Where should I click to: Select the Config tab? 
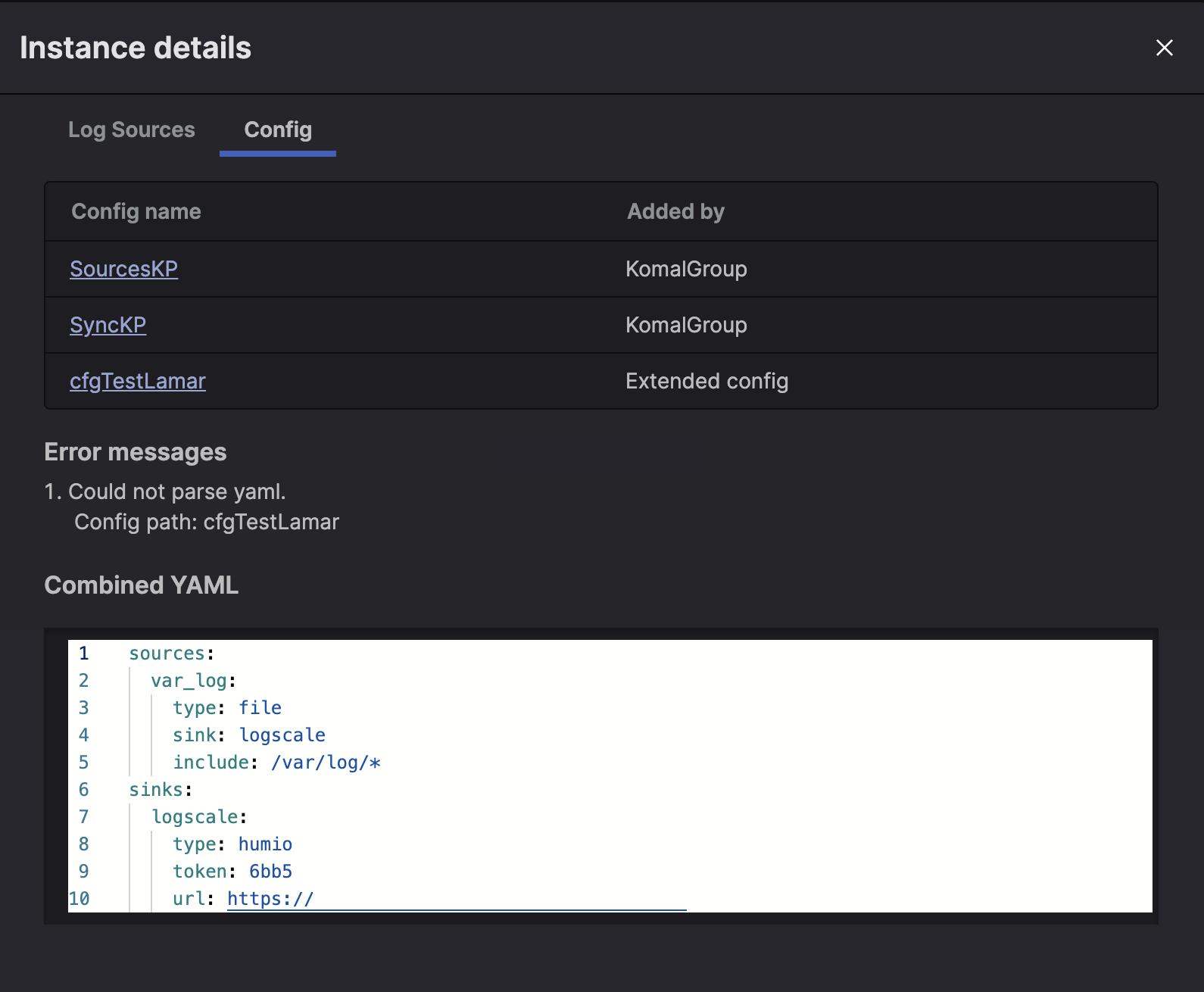click(278, 129)
